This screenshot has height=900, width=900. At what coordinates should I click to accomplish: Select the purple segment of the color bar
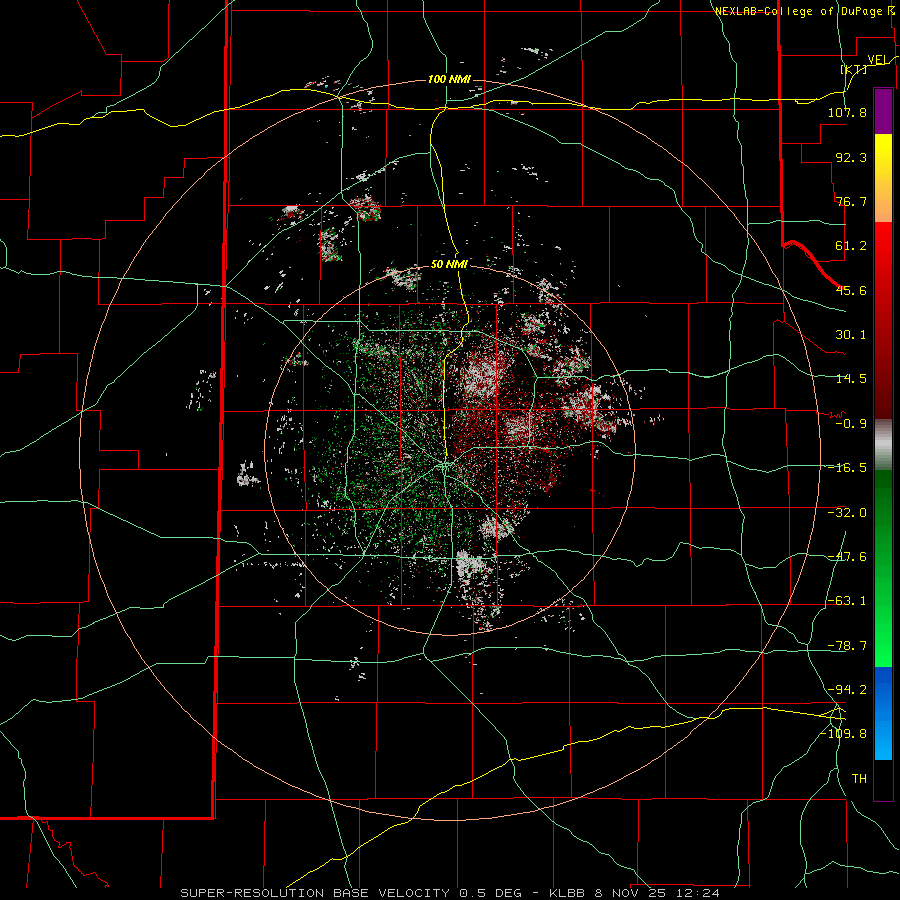(883, 111)
